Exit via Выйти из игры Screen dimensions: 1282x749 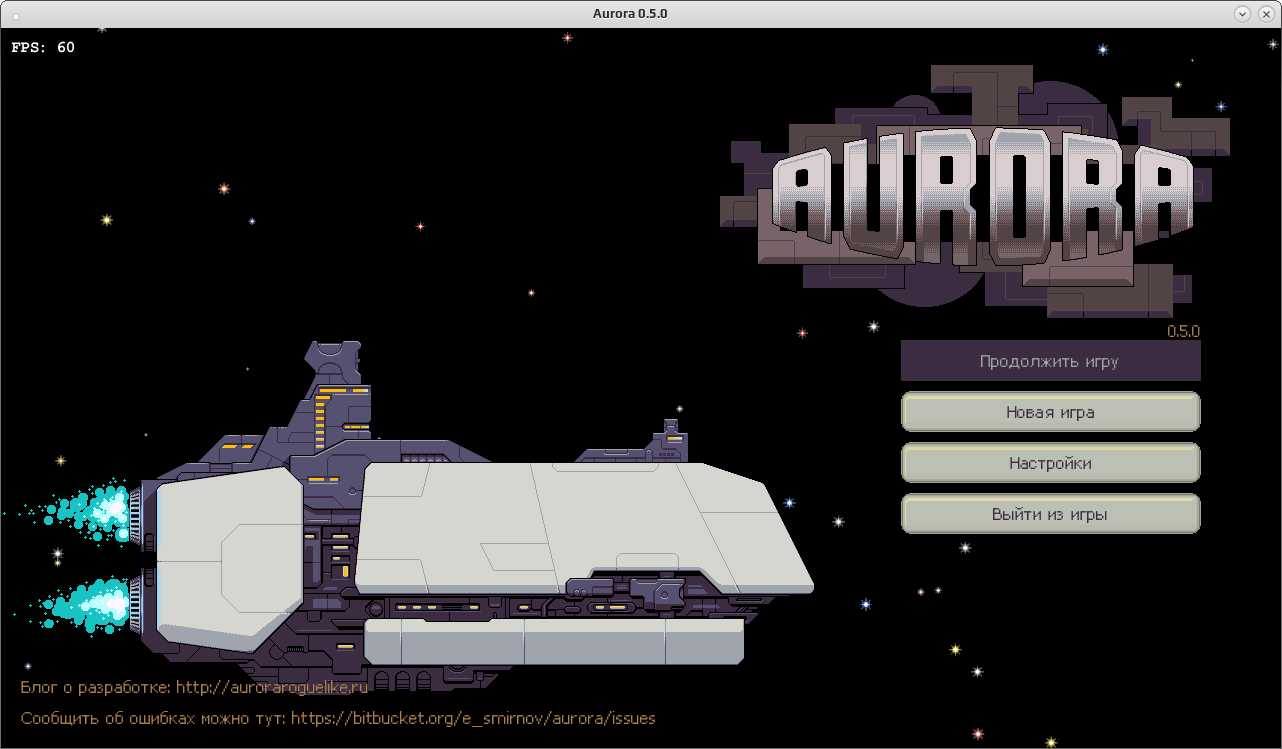click(1050, 514)
